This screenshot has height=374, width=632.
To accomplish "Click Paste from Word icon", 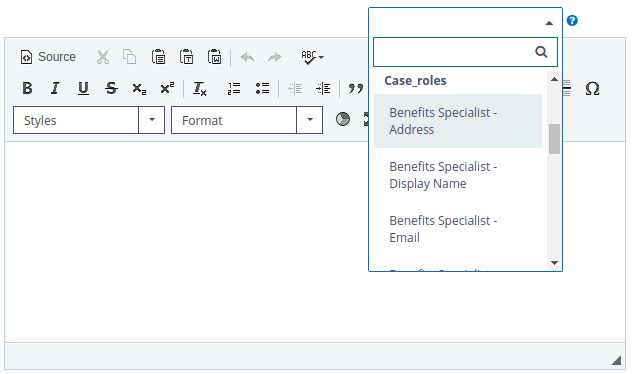I will (x=214, y=57).
